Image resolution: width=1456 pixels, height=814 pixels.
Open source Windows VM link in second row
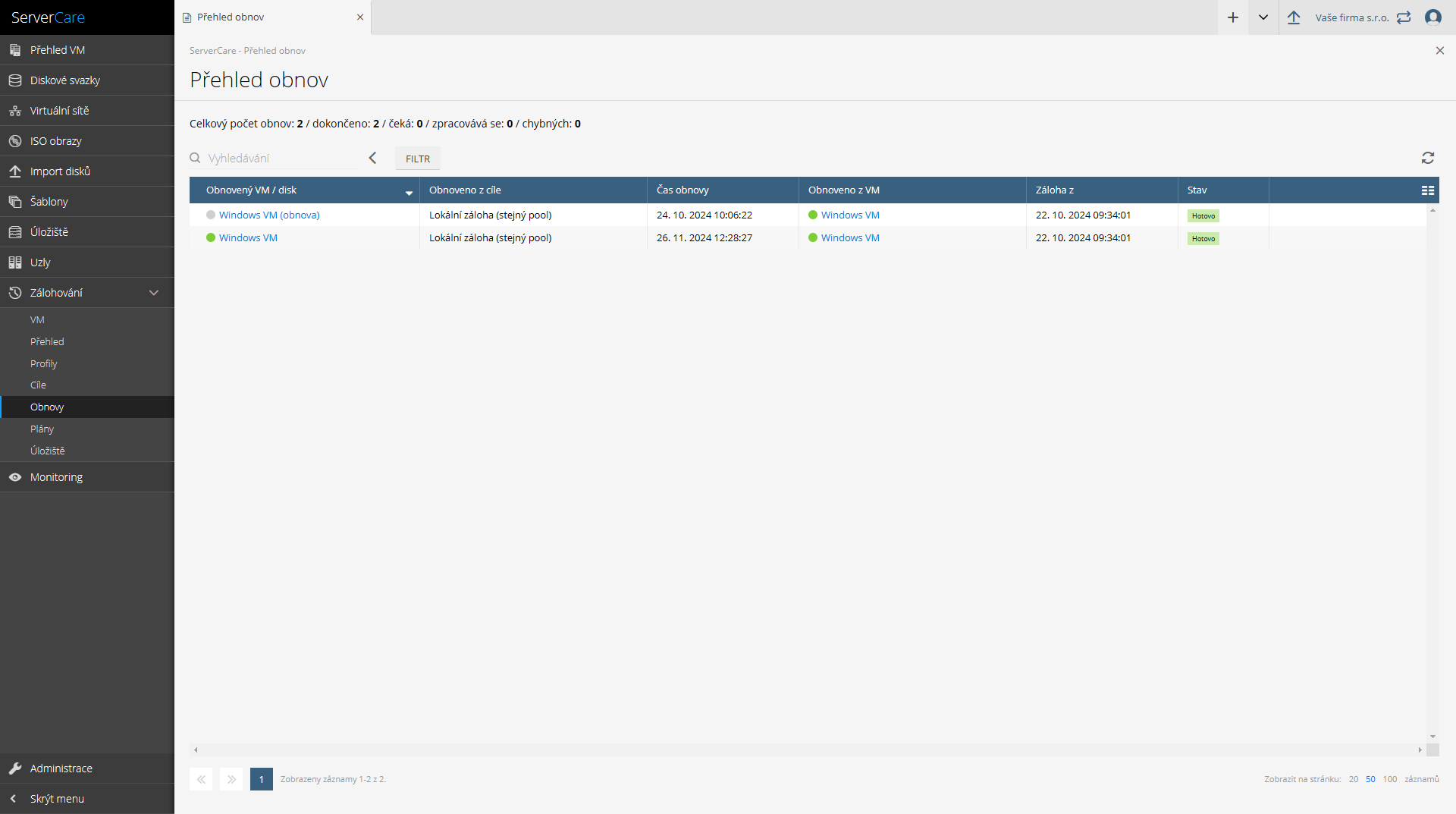coord(850,238)
